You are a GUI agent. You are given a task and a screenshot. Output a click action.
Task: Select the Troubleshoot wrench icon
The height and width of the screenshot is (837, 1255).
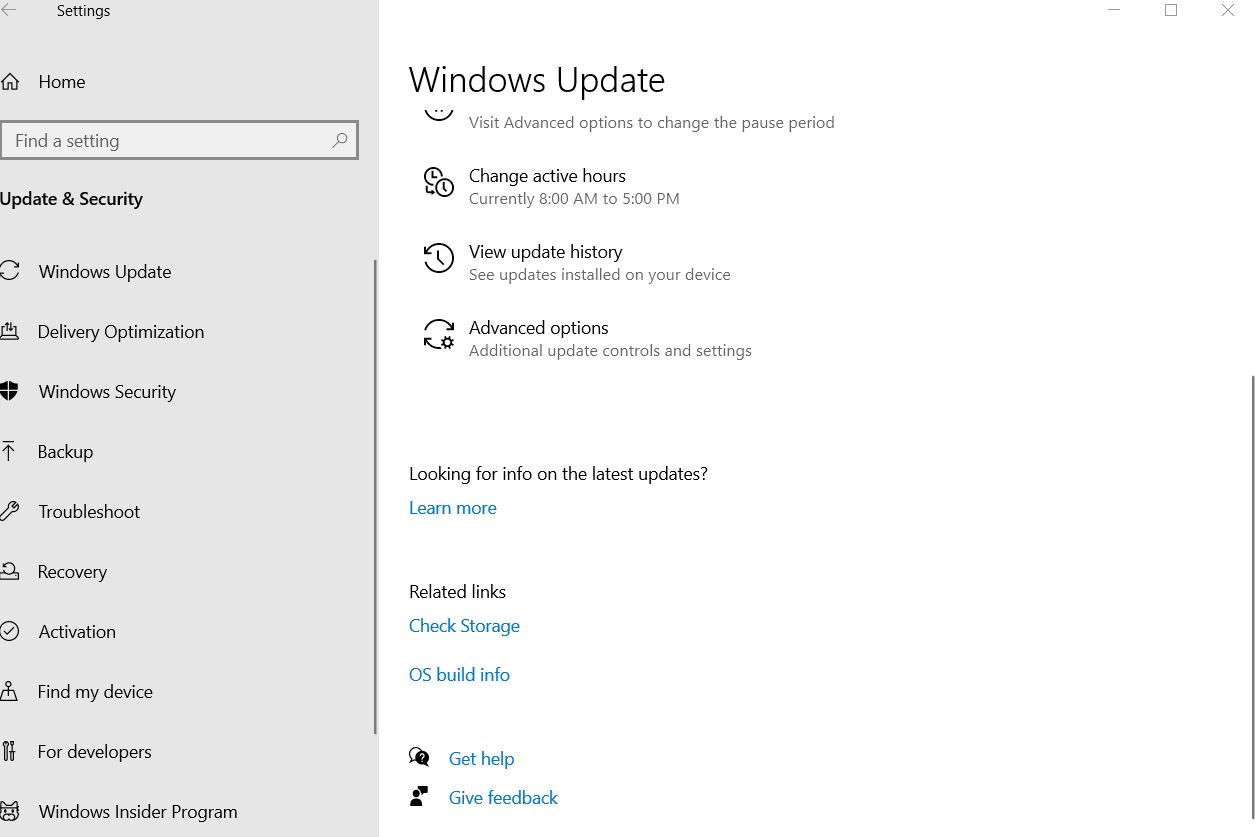pos(13,511)
